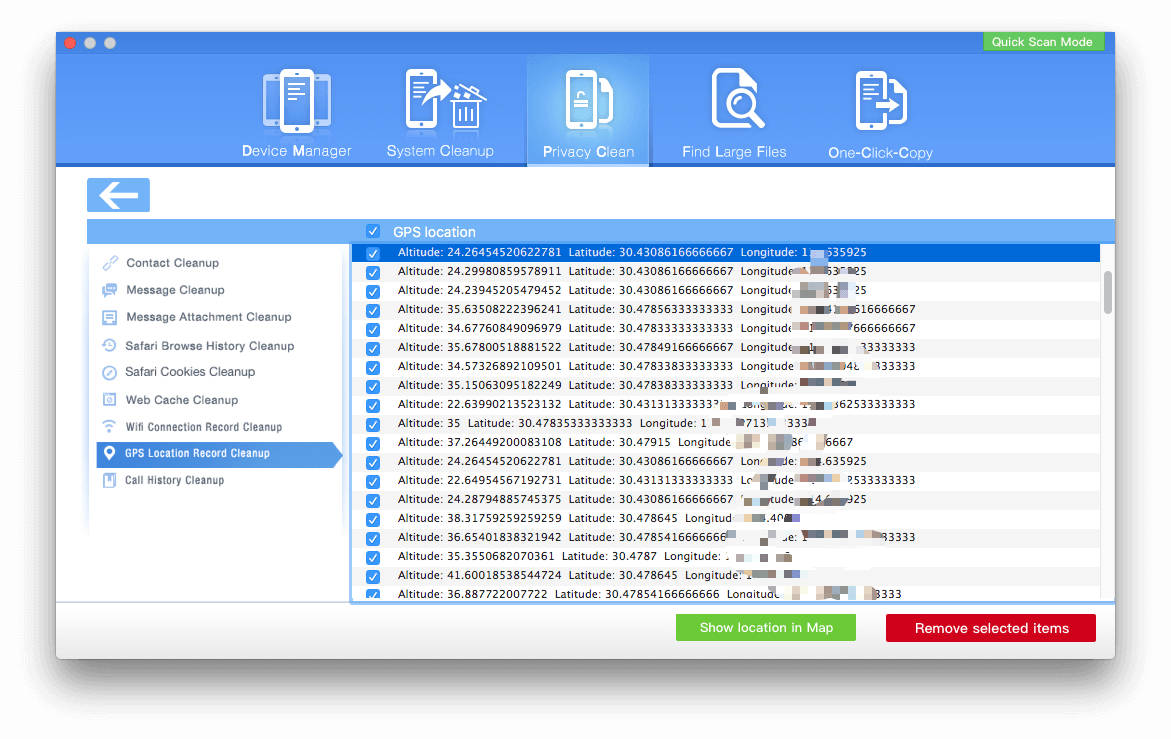The height and width of the screenshot is (739, 1171).
Task: Select the row with Altitude 24.28794885745375
Action: [x=726, y=499]
